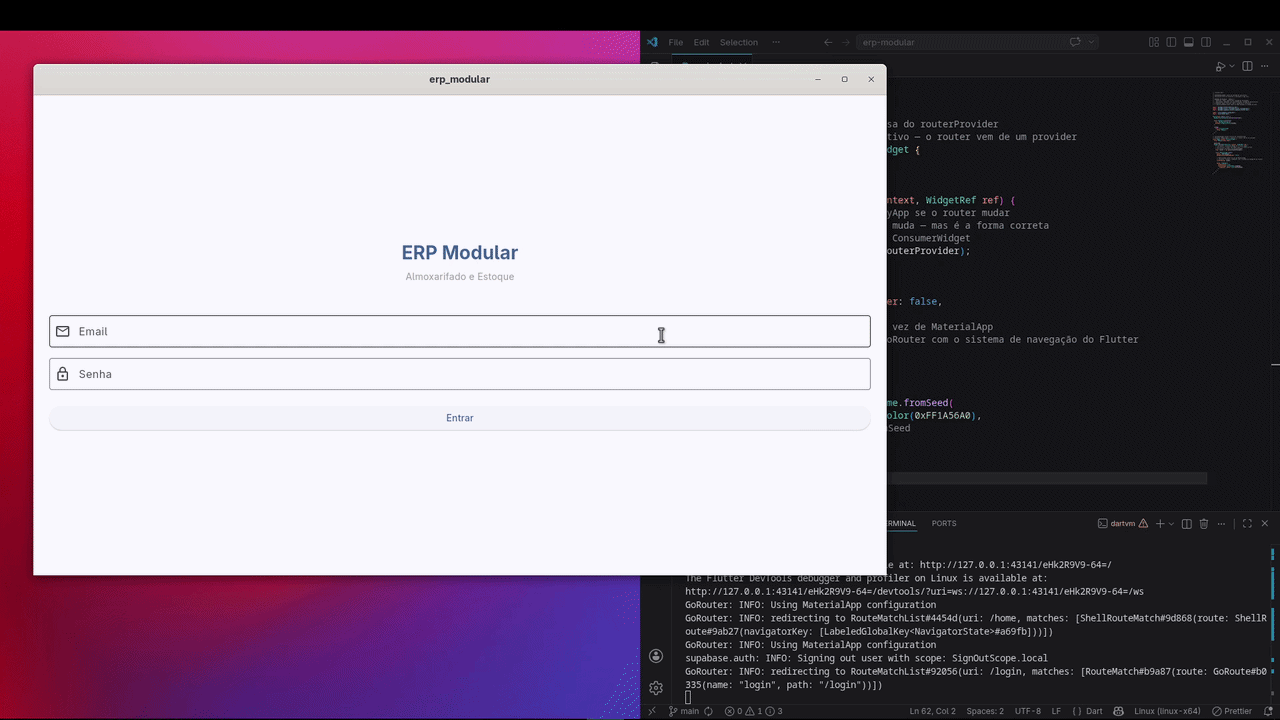Click the Copilot icon in status bar
Screen dimensions: 1280x720
coord(1119,711)
